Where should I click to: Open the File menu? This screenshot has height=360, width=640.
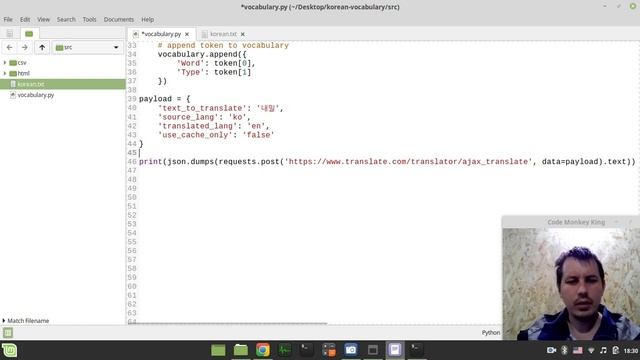[8, 20]
